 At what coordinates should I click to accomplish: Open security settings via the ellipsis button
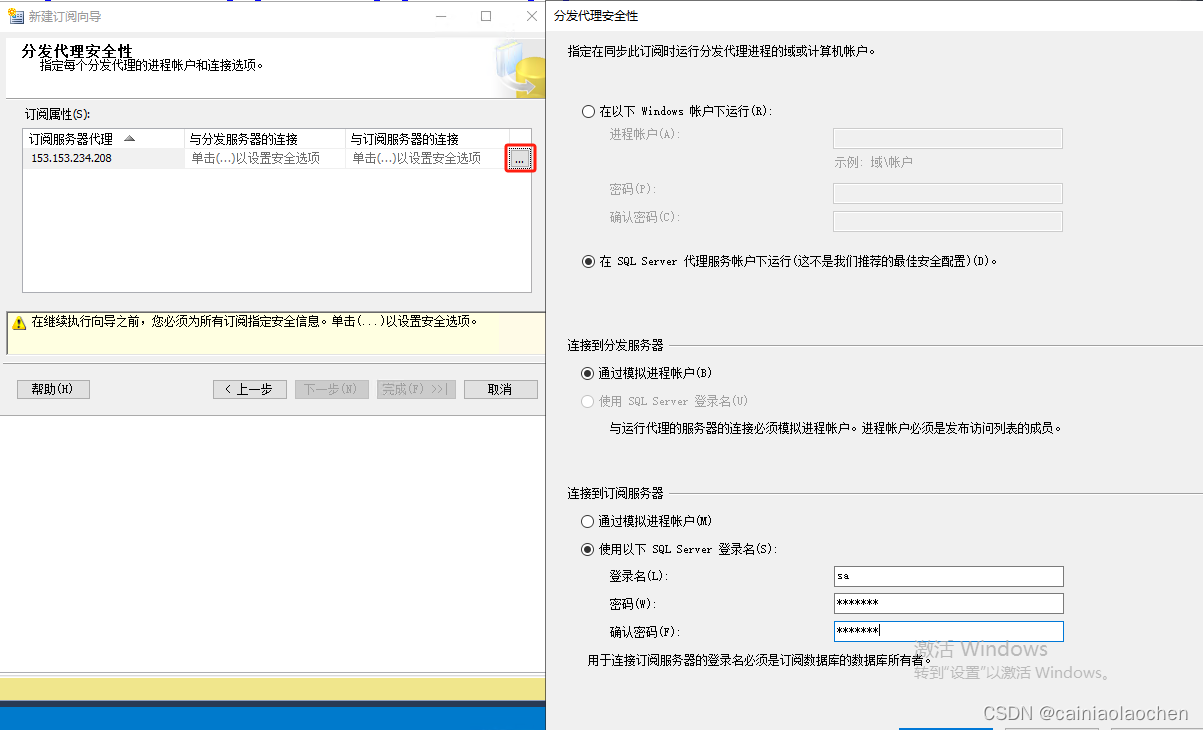tap(520, 159)
